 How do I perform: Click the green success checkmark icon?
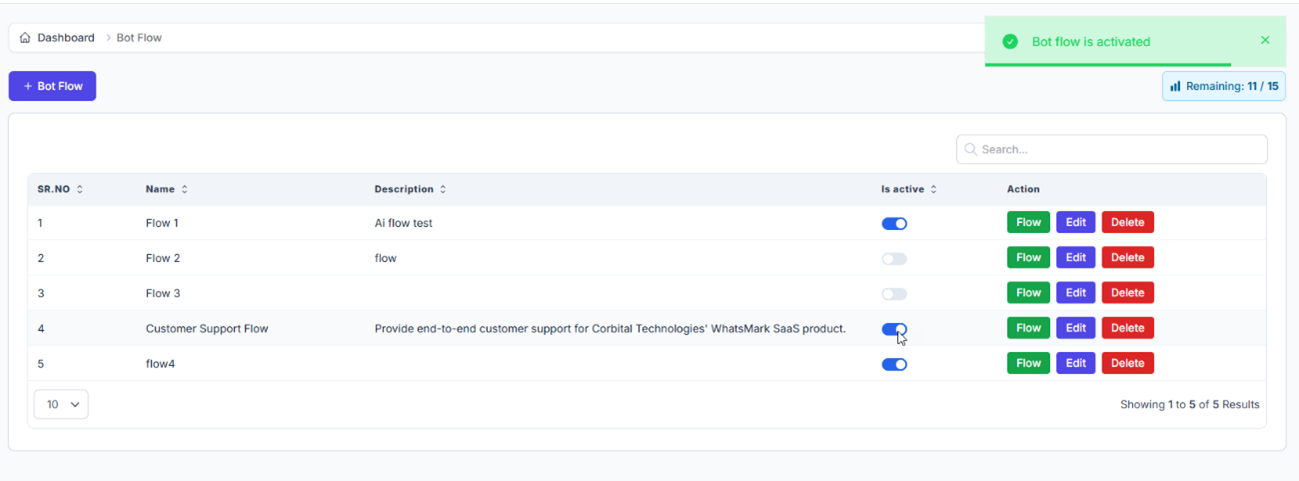[x=1010, y=42]
